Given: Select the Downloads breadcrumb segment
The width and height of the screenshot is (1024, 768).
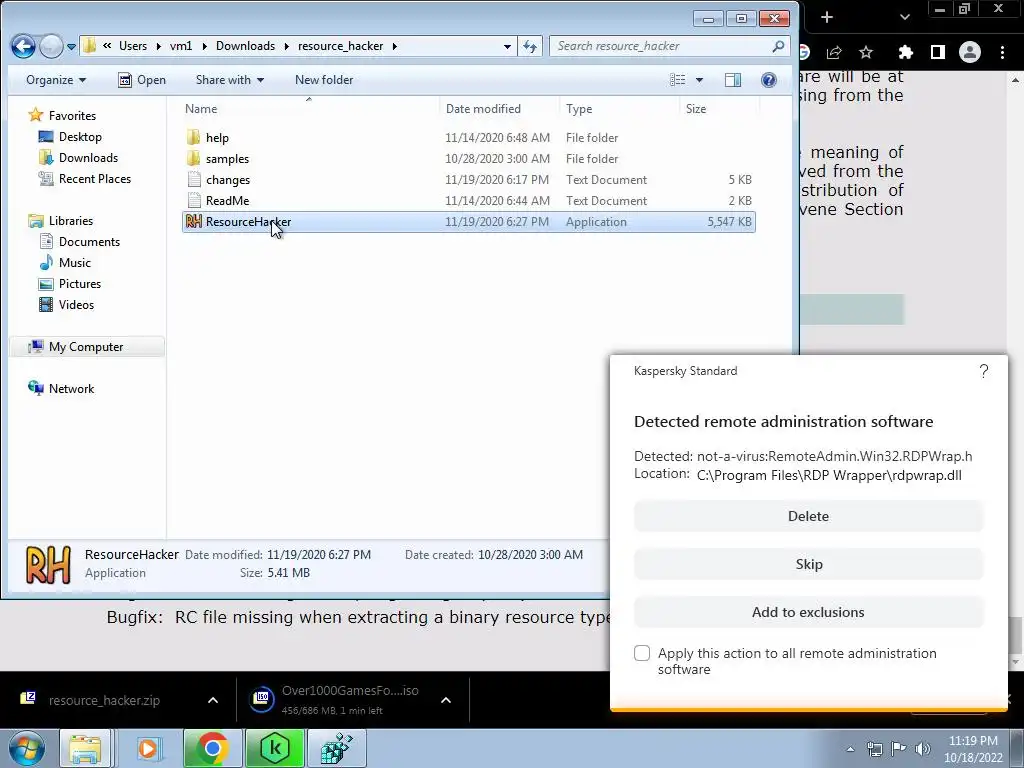Looking at the screenshot, I should 246,46.
